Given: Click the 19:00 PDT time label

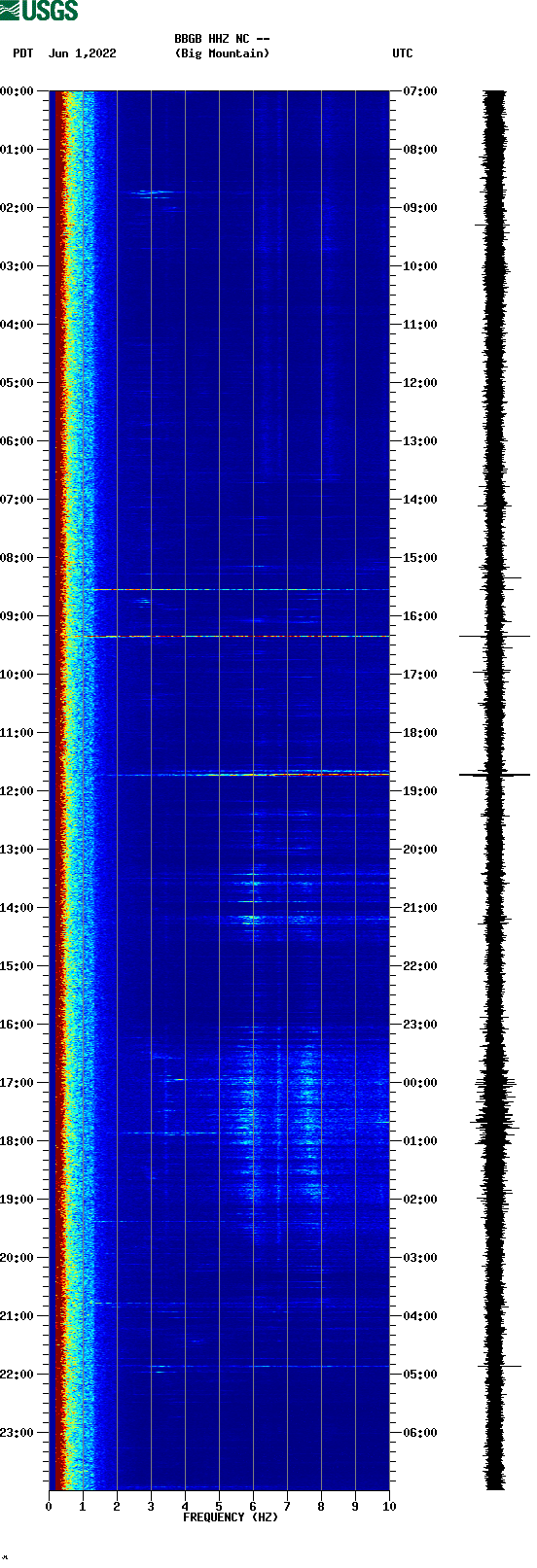Looking at the screenshot, I should 18,1200.
